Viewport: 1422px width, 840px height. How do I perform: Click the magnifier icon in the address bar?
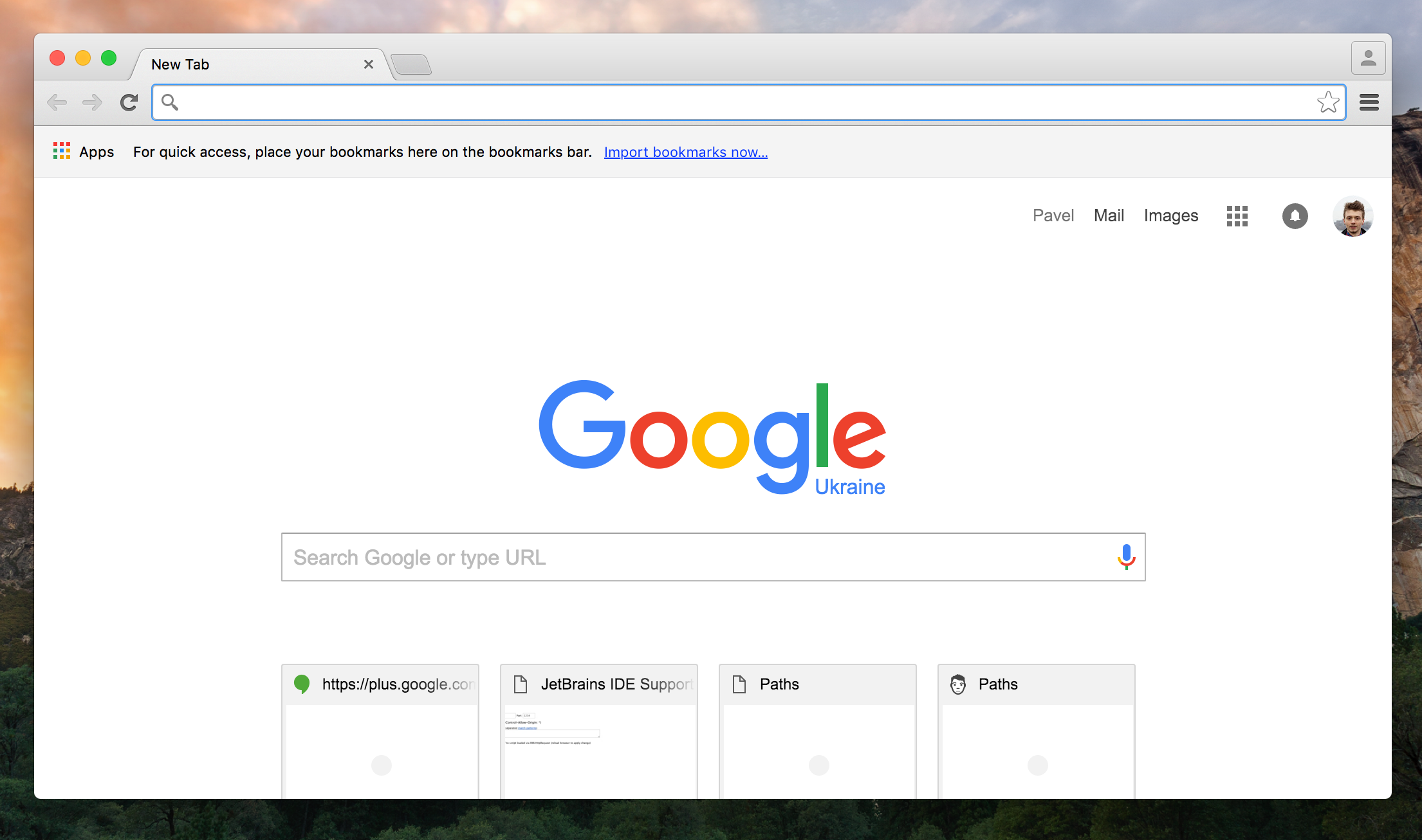coord(170,102)
